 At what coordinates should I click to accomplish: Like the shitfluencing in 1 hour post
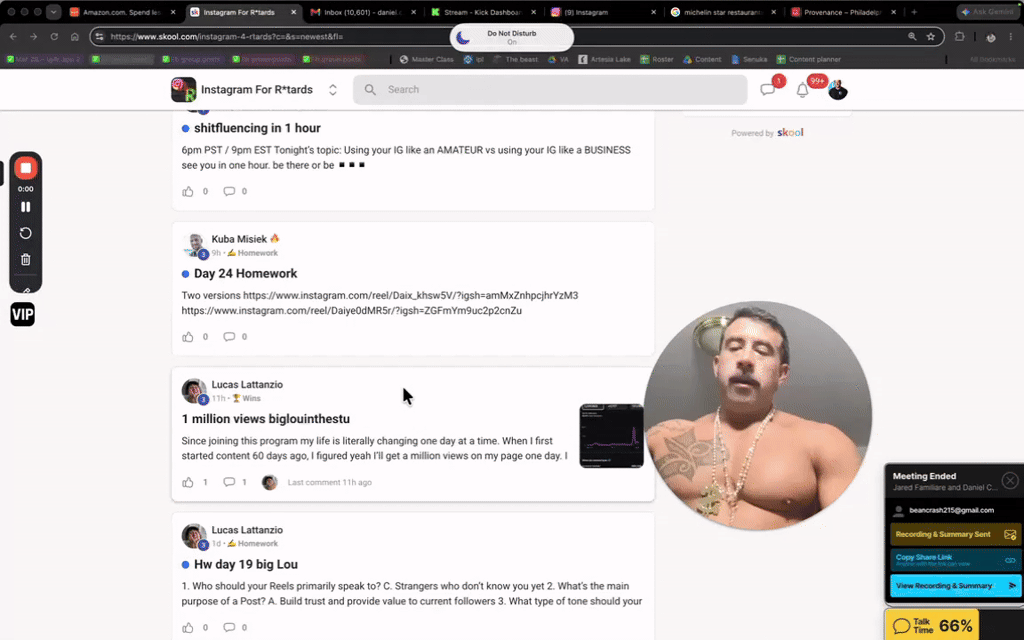pyautogui.click(x=188, y=191)
